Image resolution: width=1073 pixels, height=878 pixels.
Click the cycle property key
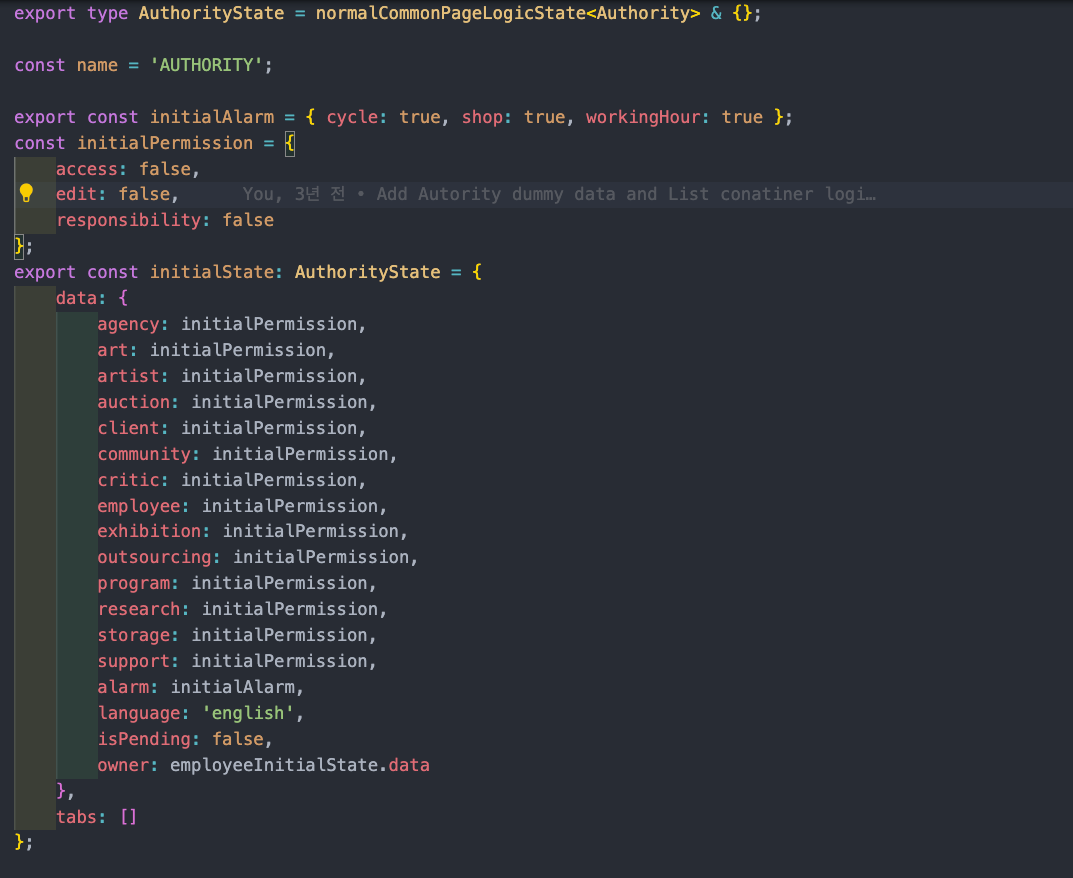click(352, 117)
